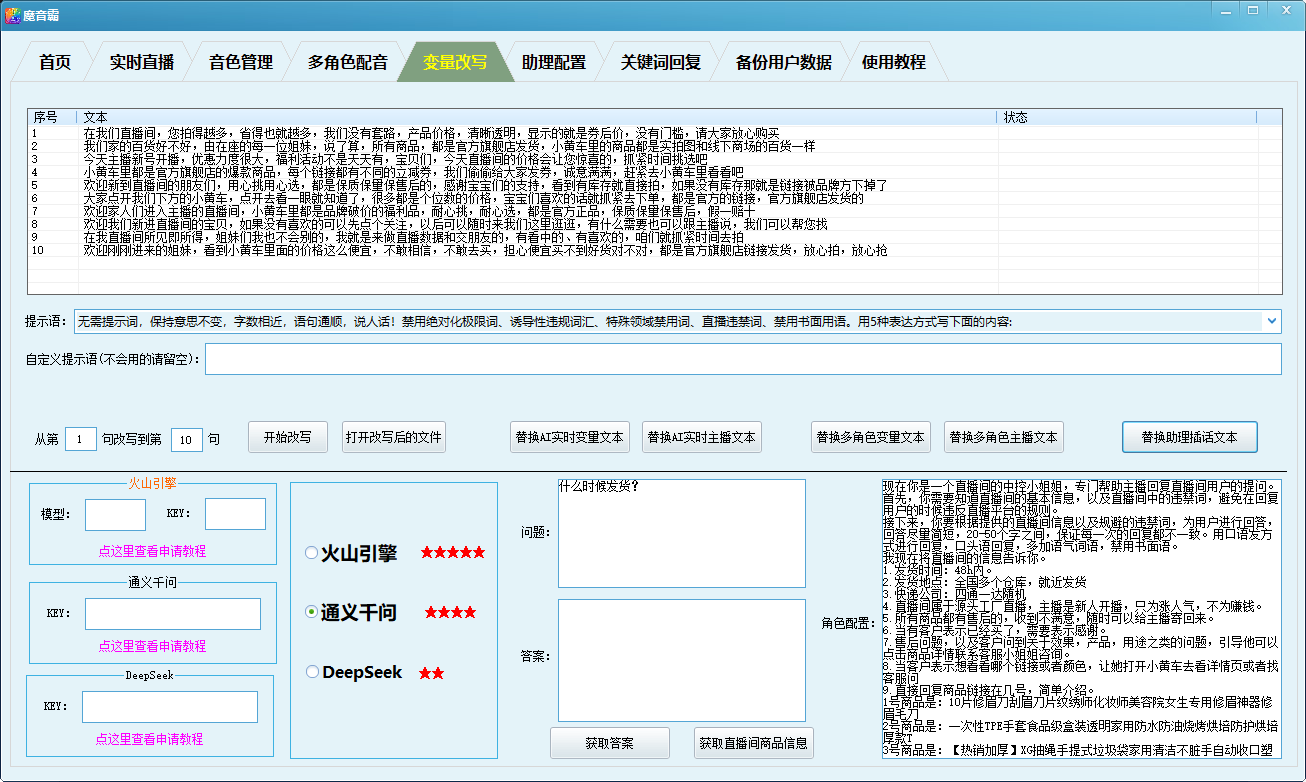Image resolution: width=1306 pixels, height=782 pixels.
Task: Select the 通义千问 radio option
Action: point(312,612)
